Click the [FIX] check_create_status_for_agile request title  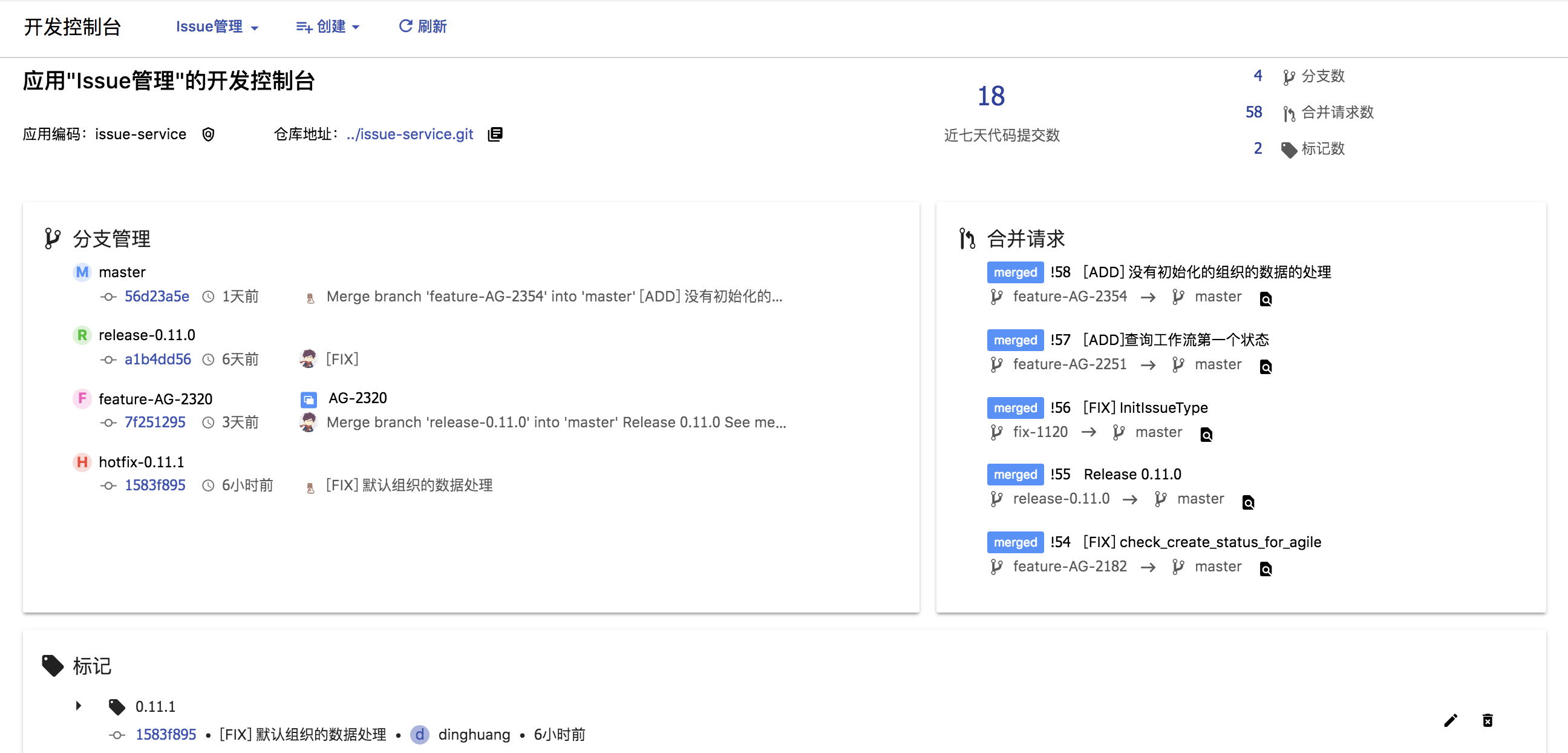tap(1202, 542)
